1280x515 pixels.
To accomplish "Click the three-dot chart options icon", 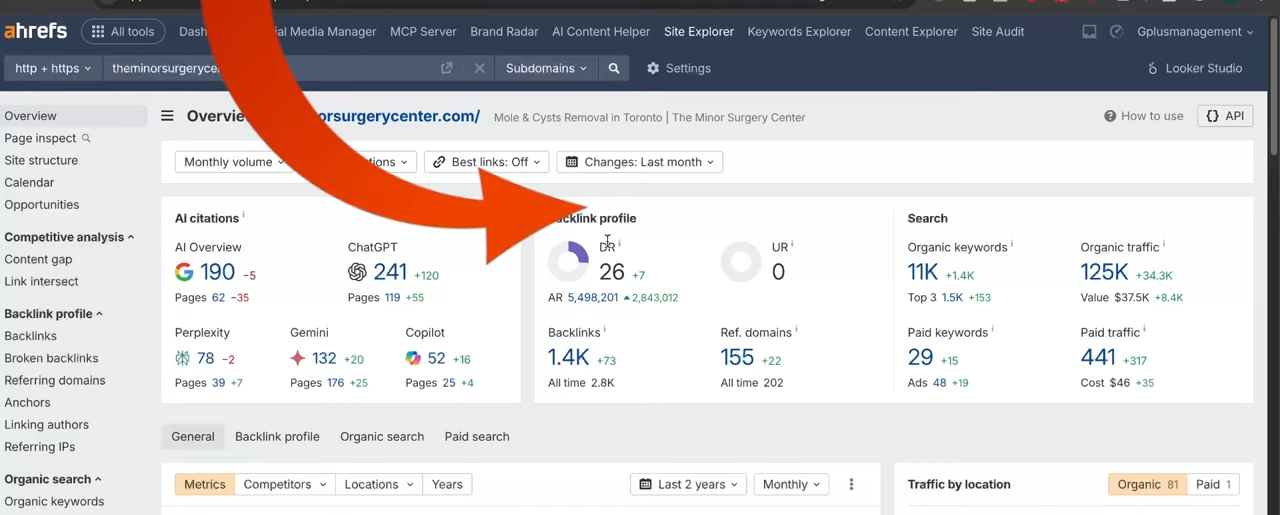I will point(851,484).
